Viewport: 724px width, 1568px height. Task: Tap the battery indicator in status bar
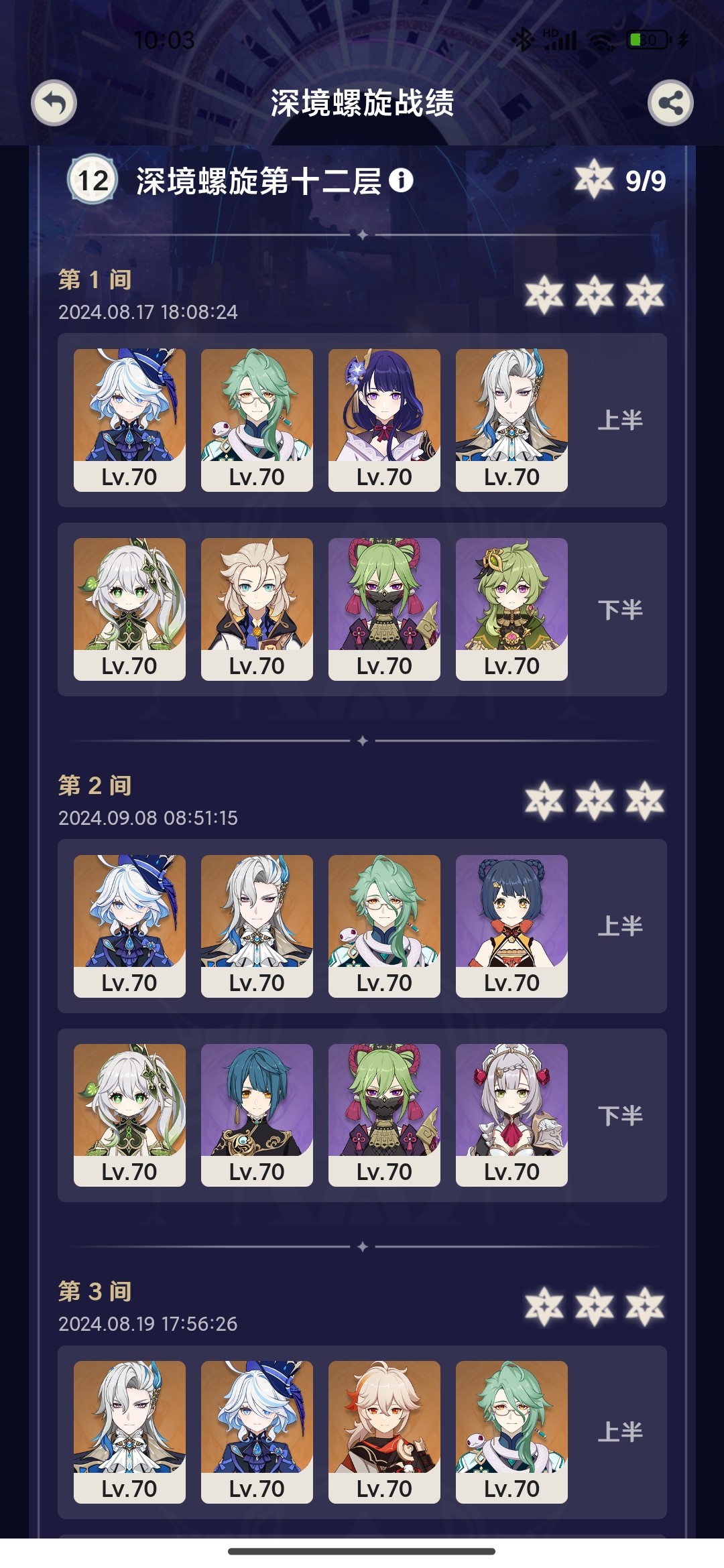648,40
